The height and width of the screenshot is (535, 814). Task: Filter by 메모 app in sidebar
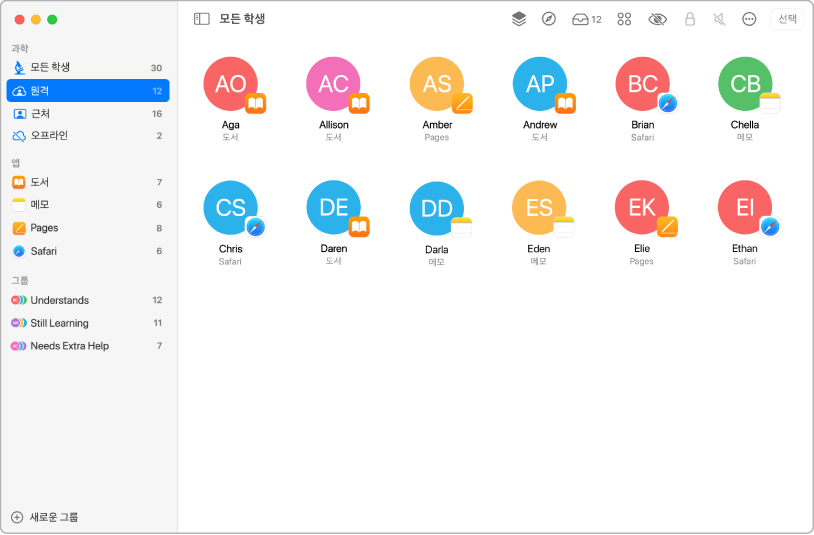click(88, 204)
